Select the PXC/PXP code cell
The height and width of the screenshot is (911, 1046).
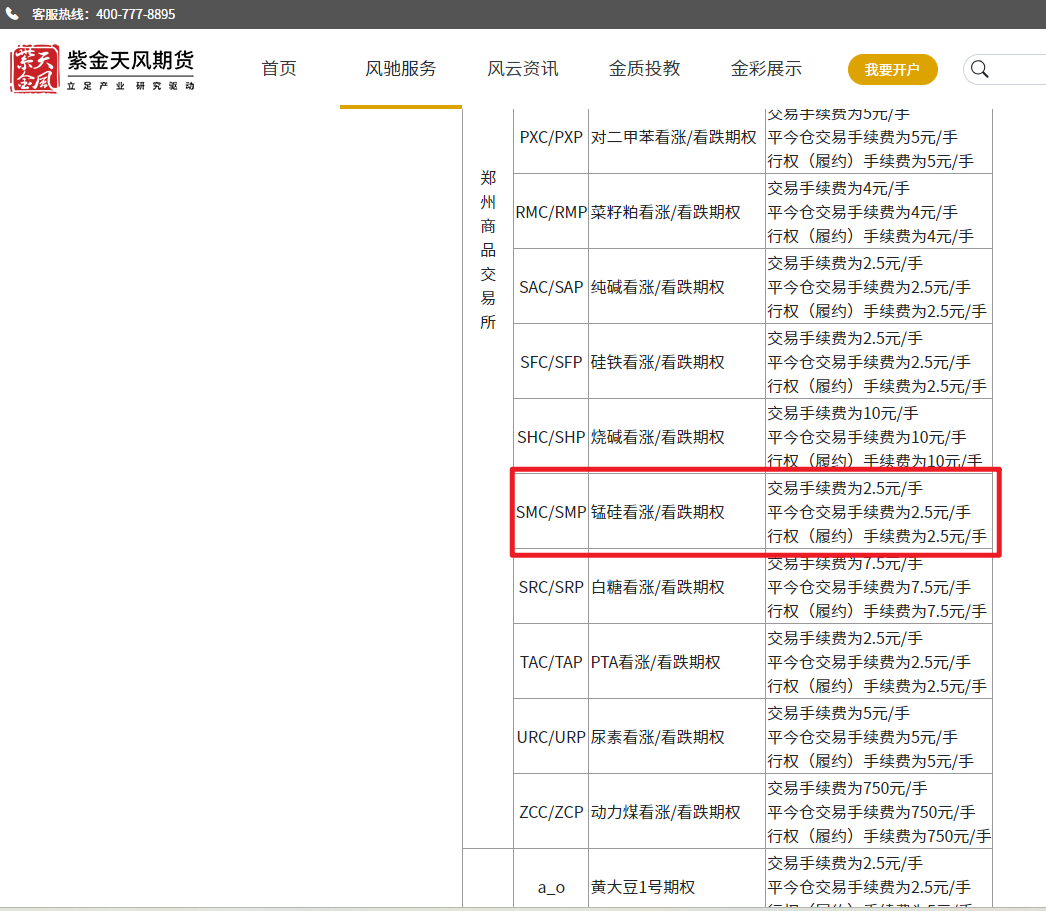click(551, 137)
